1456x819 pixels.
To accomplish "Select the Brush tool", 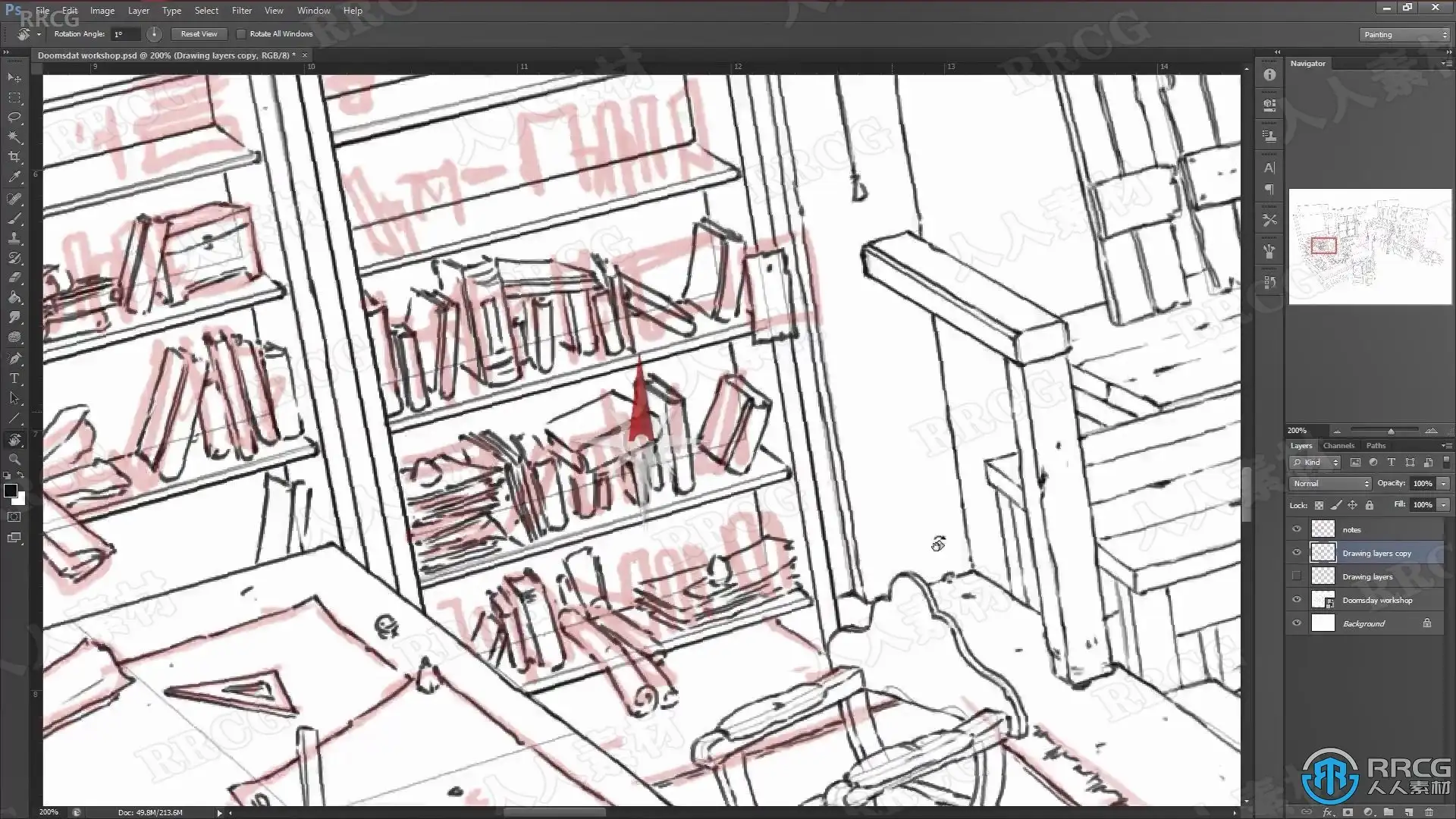I will [14, 218].
